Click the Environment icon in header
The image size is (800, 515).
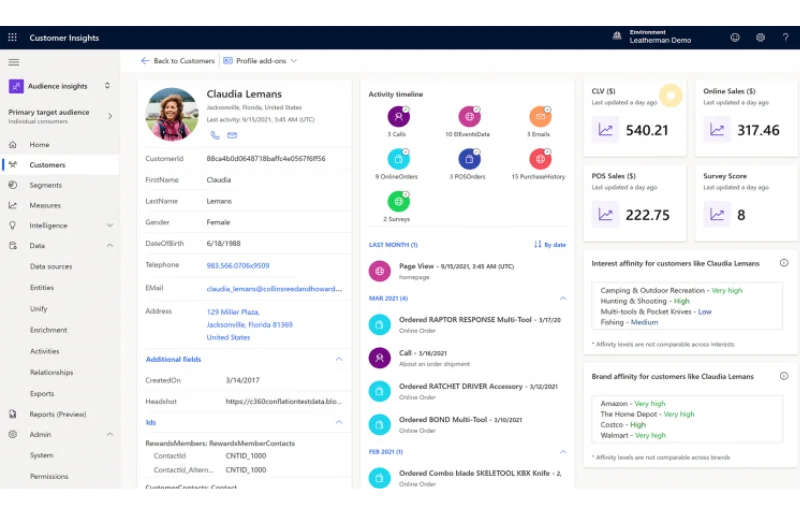[x=617, y=36]
